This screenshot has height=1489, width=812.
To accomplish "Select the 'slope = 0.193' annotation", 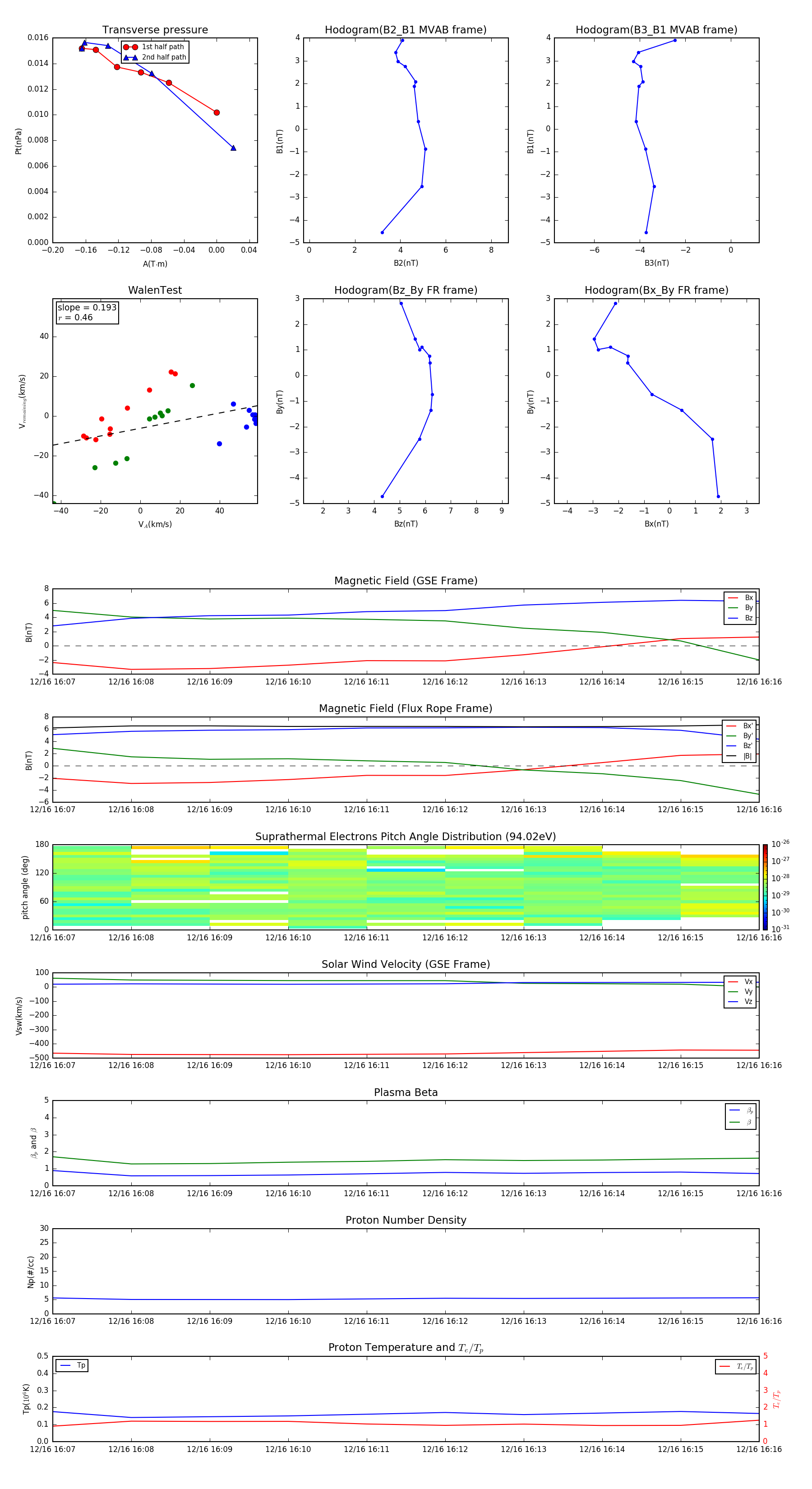I will 87,308.
